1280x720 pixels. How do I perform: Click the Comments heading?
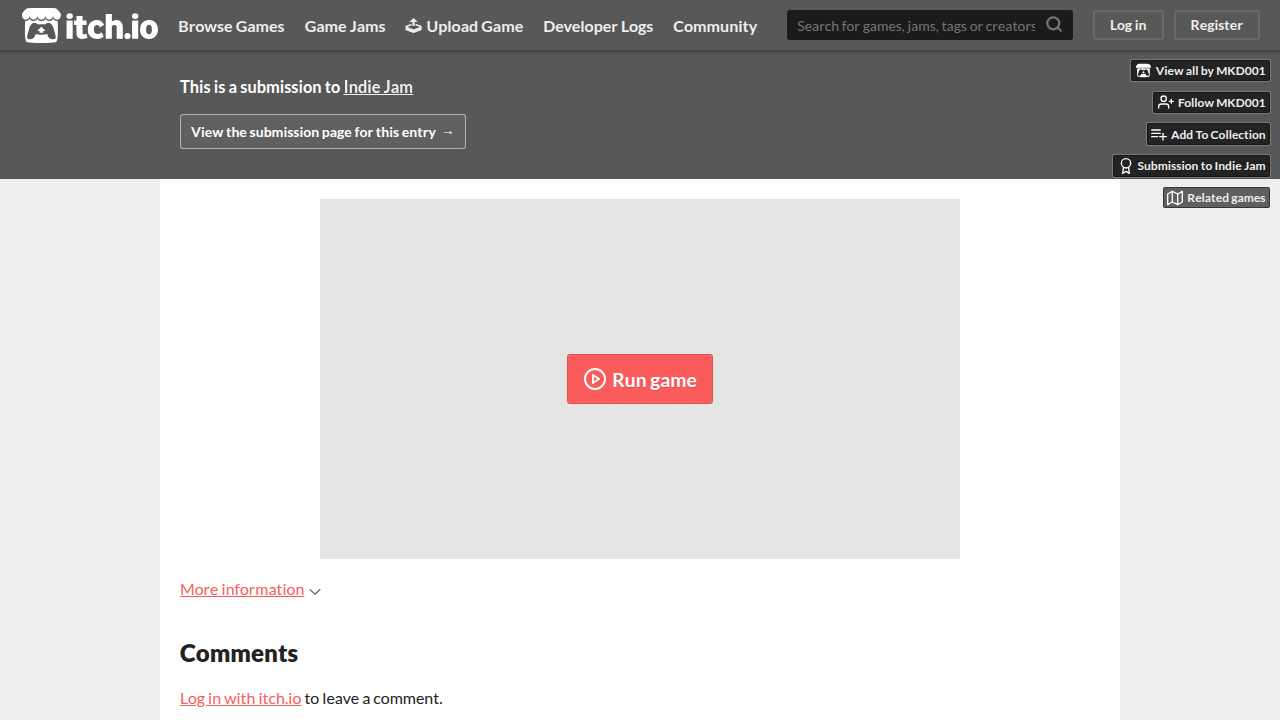239,653
